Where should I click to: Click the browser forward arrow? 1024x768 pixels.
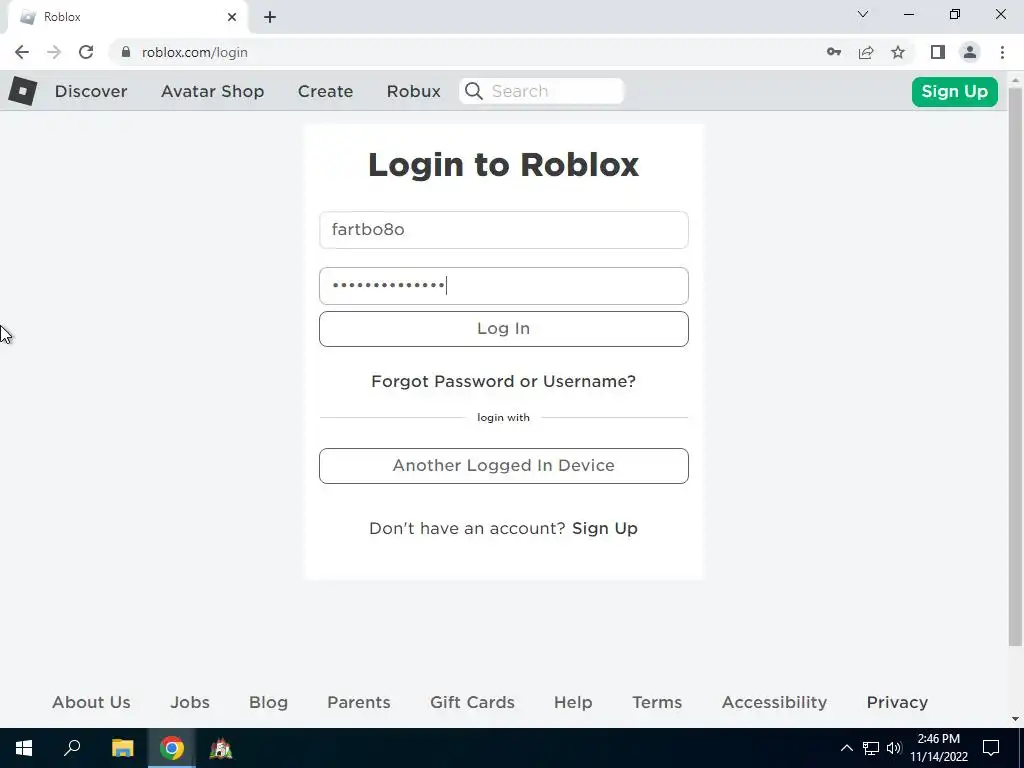click(54, 52)
